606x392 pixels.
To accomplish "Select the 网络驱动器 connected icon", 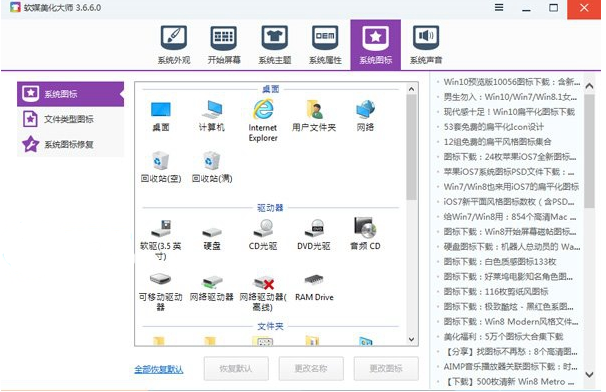I will click(x=212, y=288).
